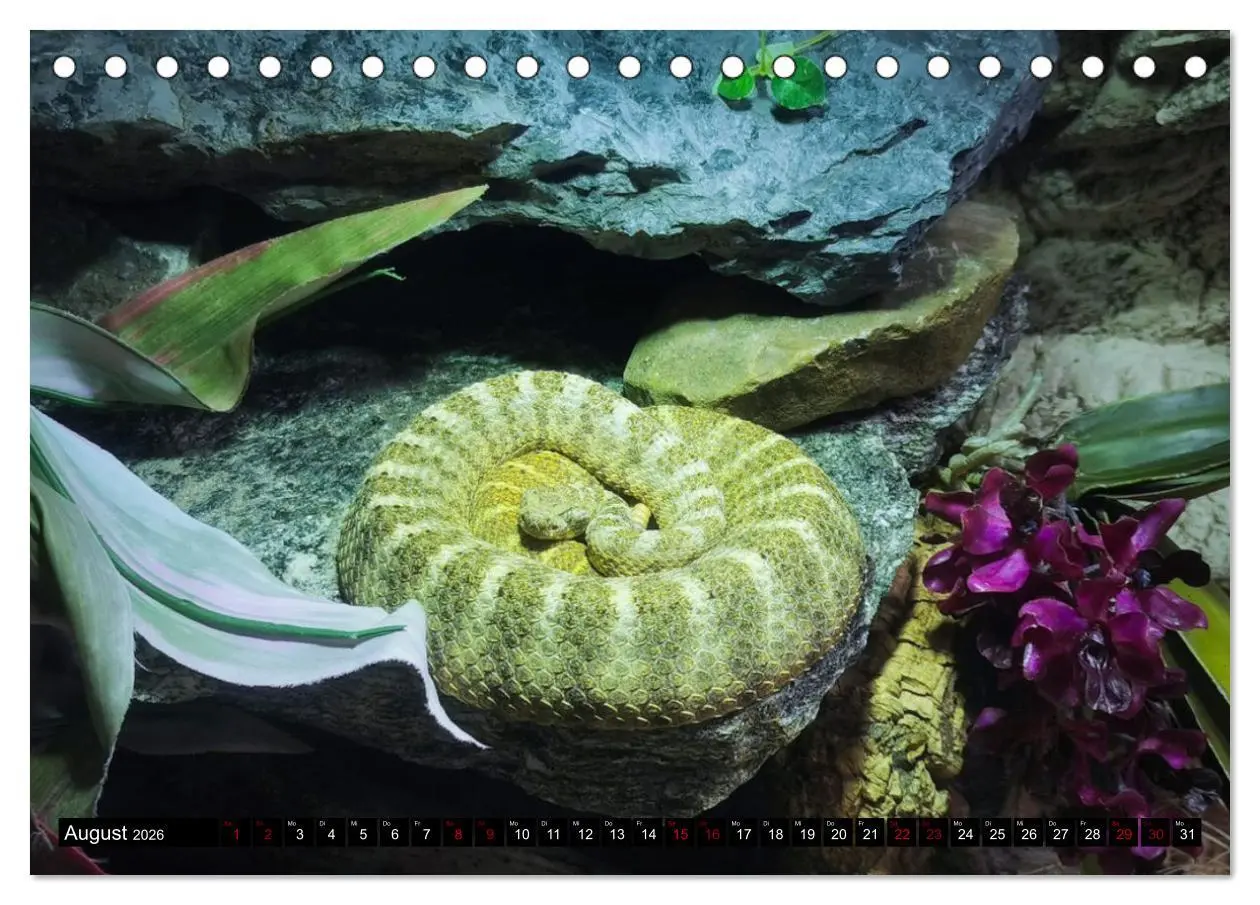Click date 20 in the calendar strip
Screen dimensions: 1260x905
(x=838, y=833)
